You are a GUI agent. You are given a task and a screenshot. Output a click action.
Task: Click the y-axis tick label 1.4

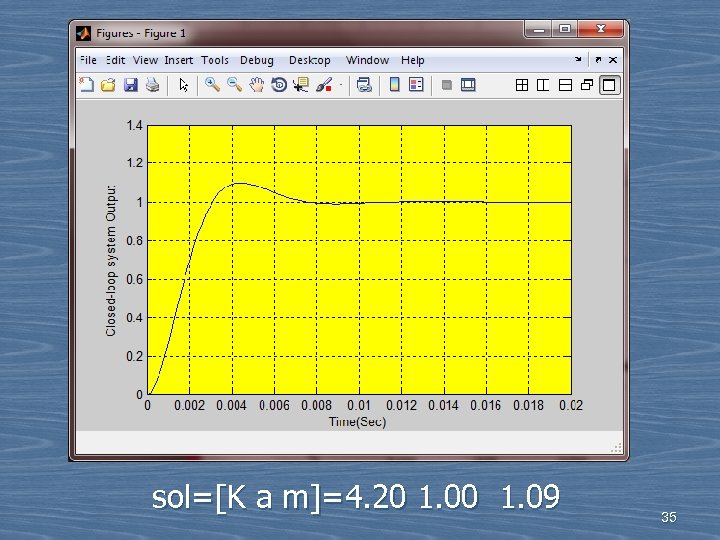135,125
